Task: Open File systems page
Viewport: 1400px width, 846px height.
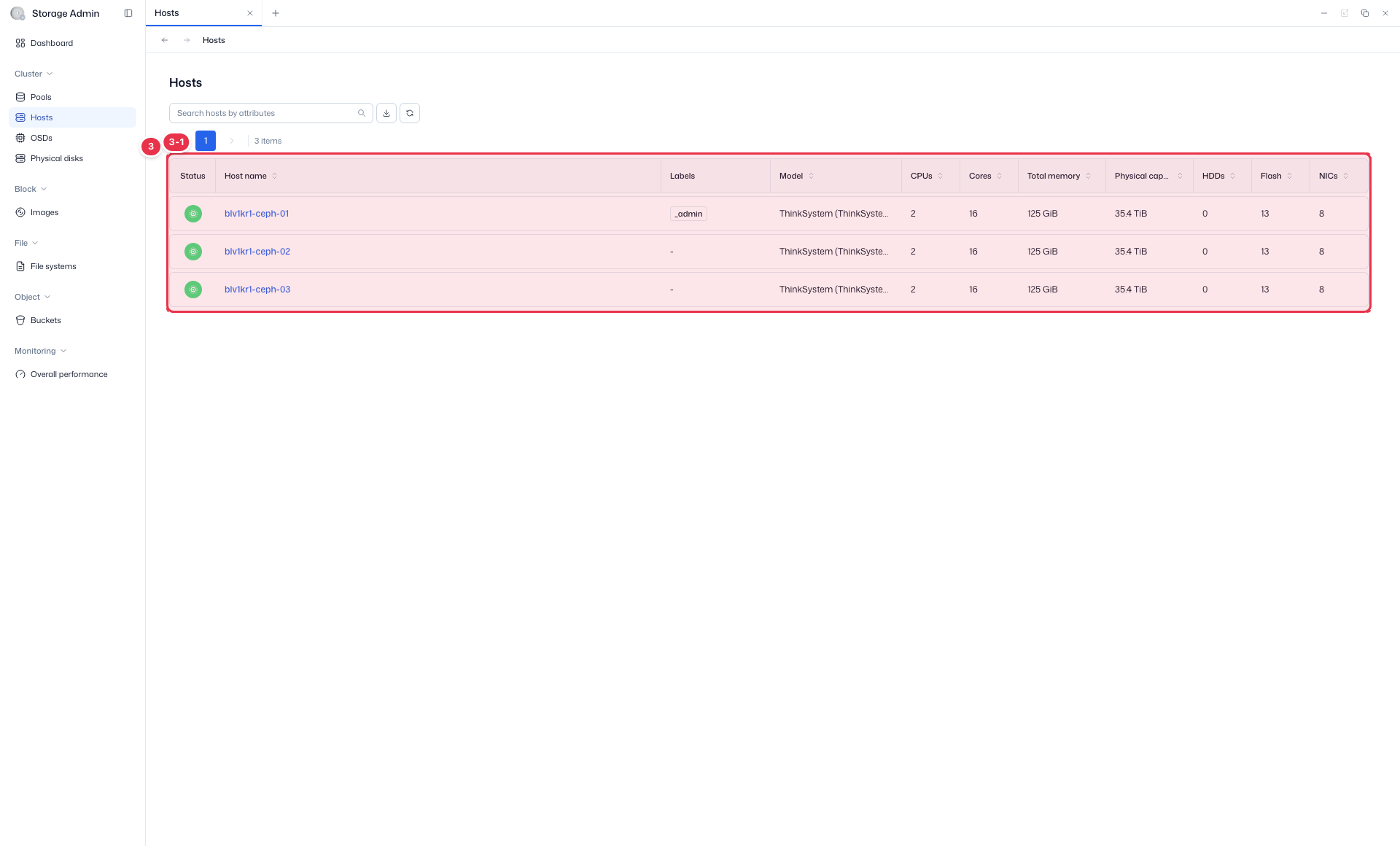Action: coord(72,266)
